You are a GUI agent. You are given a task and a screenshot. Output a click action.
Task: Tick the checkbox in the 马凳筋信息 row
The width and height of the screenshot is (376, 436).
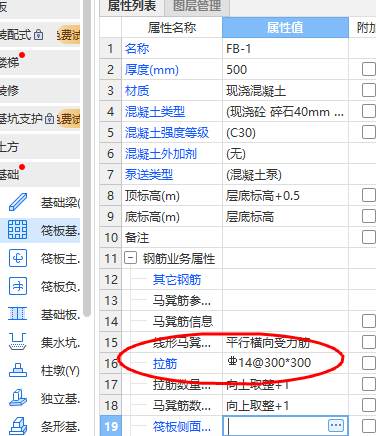(x=369, y=321)
